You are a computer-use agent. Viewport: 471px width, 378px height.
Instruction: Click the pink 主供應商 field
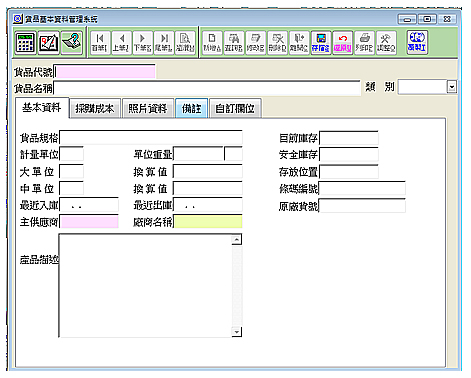(x=89, y=222)
